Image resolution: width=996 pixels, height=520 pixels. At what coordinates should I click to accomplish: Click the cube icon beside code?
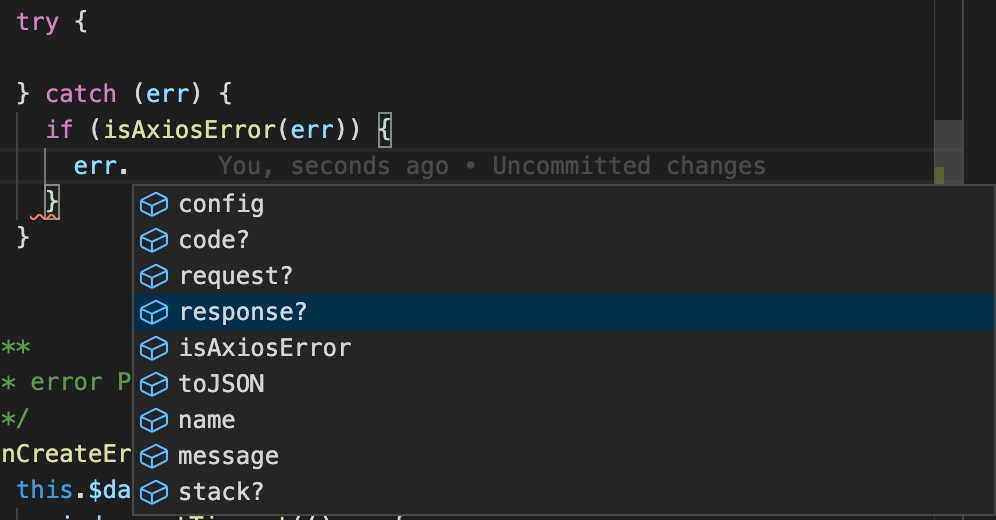coord(154,241)
